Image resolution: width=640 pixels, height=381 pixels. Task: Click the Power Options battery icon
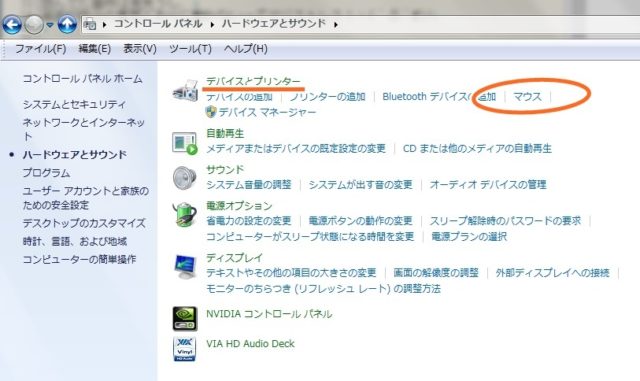pos(184,214)
